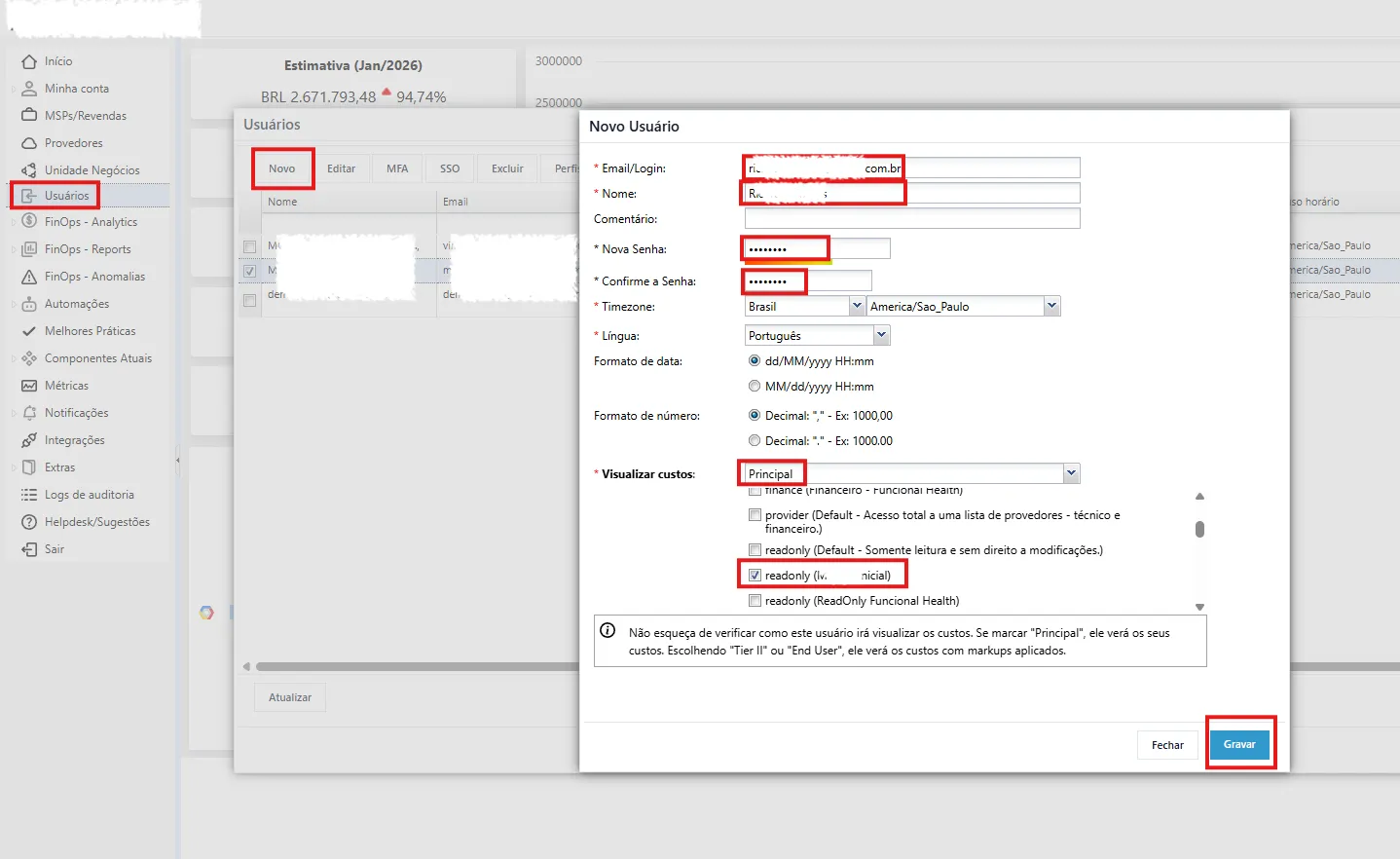Click the Nova Senha field
1400x859 pixels.
818,248
